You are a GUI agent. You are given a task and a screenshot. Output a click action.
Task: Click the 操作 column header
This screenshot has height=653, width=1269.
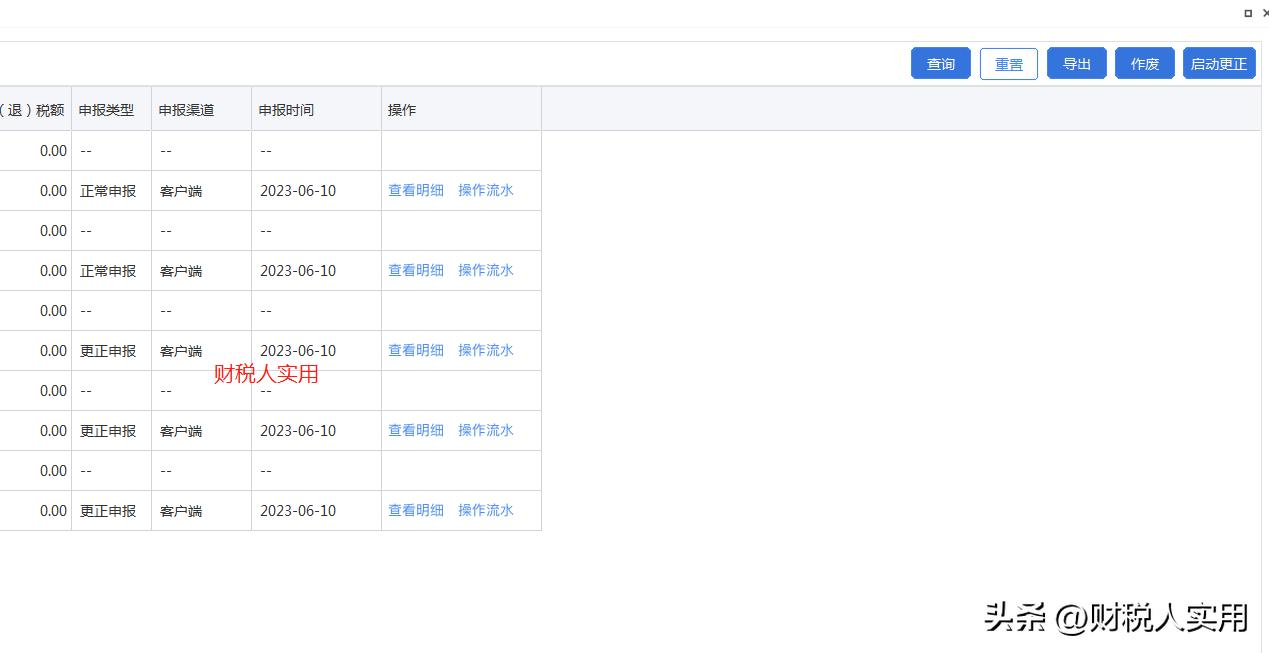tap(402, 110)
